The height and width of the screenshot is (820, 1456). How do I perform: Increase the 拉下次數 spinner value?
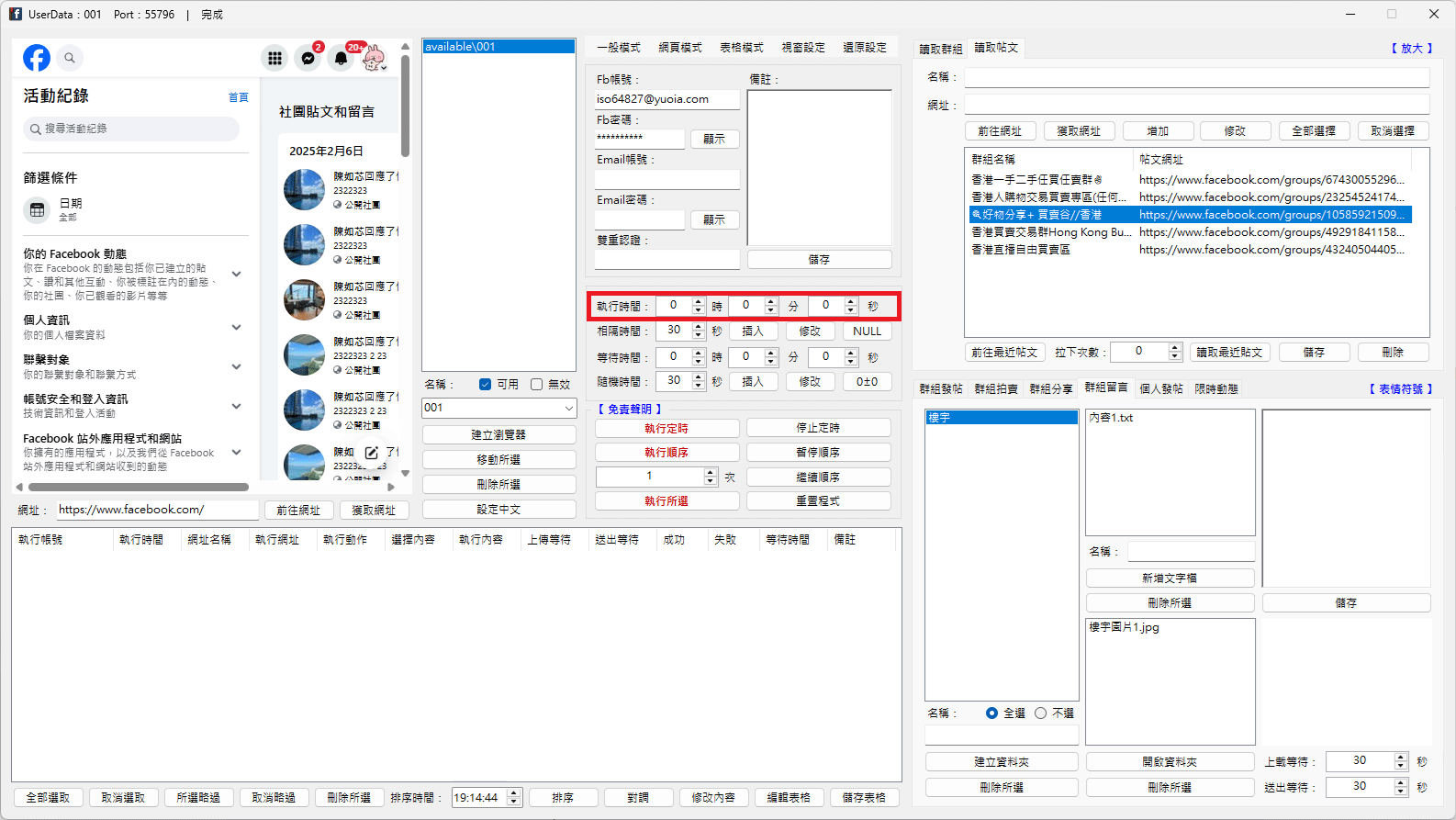coord(1175,347)
